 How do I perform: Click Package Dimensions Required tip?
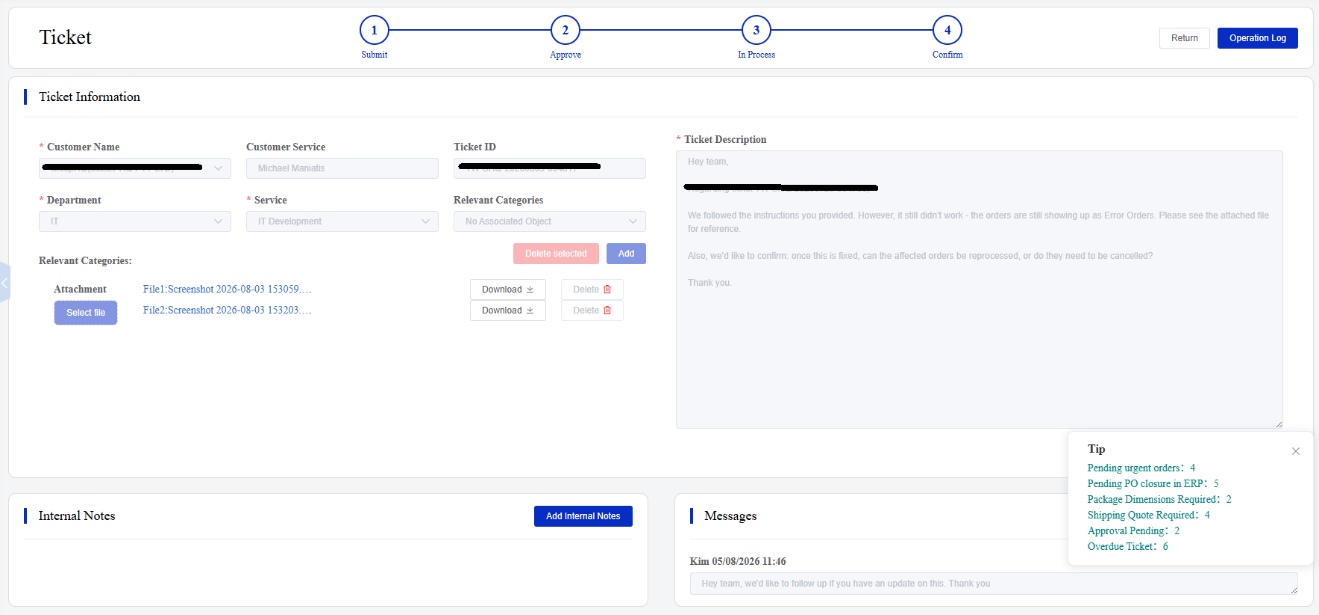click(1160, 499)
